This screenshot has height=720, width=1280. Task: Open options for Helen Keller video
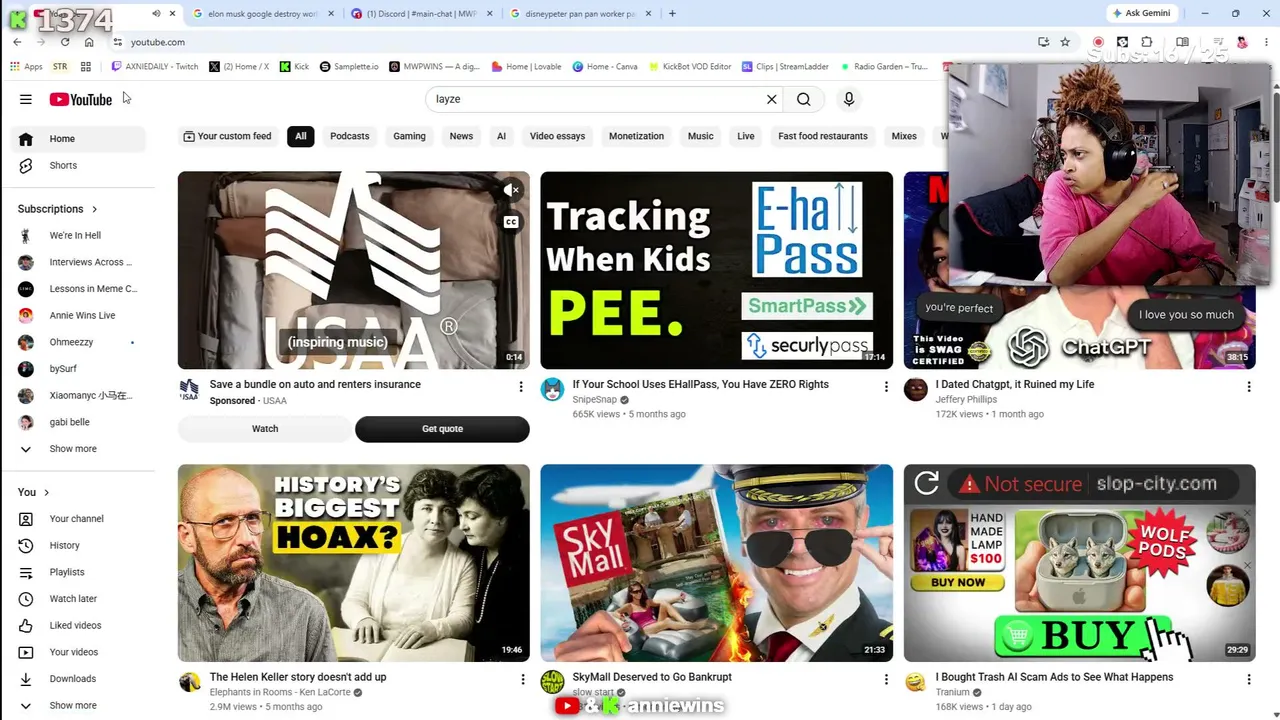click(x=522, y=679)
